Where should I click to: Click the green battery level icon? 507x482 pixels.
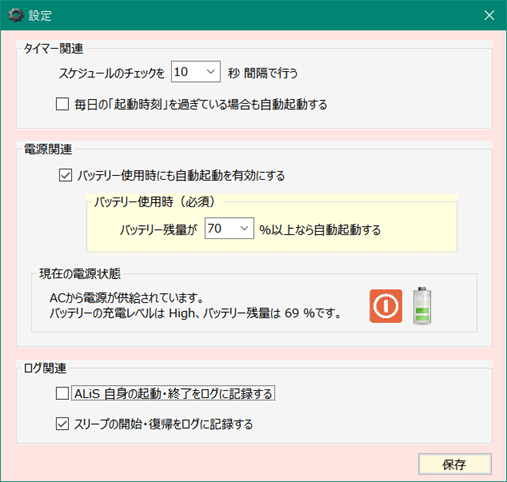[x=422, y=305]
